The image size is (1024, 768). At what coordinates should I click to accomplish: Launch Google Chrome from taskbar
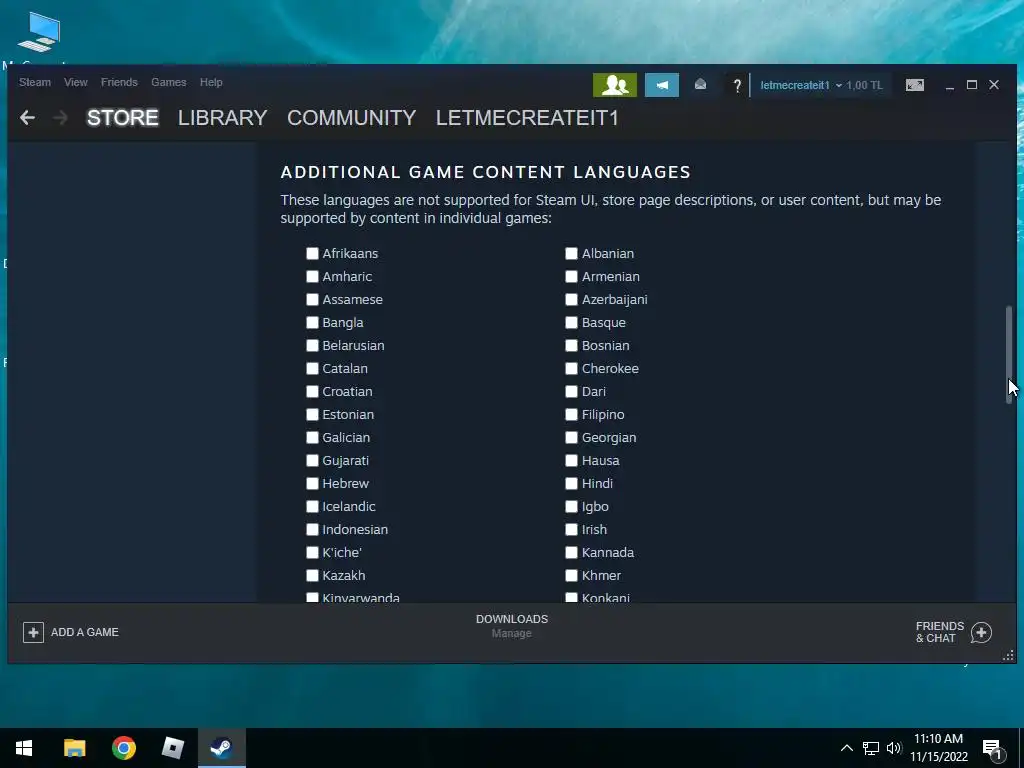123,748
